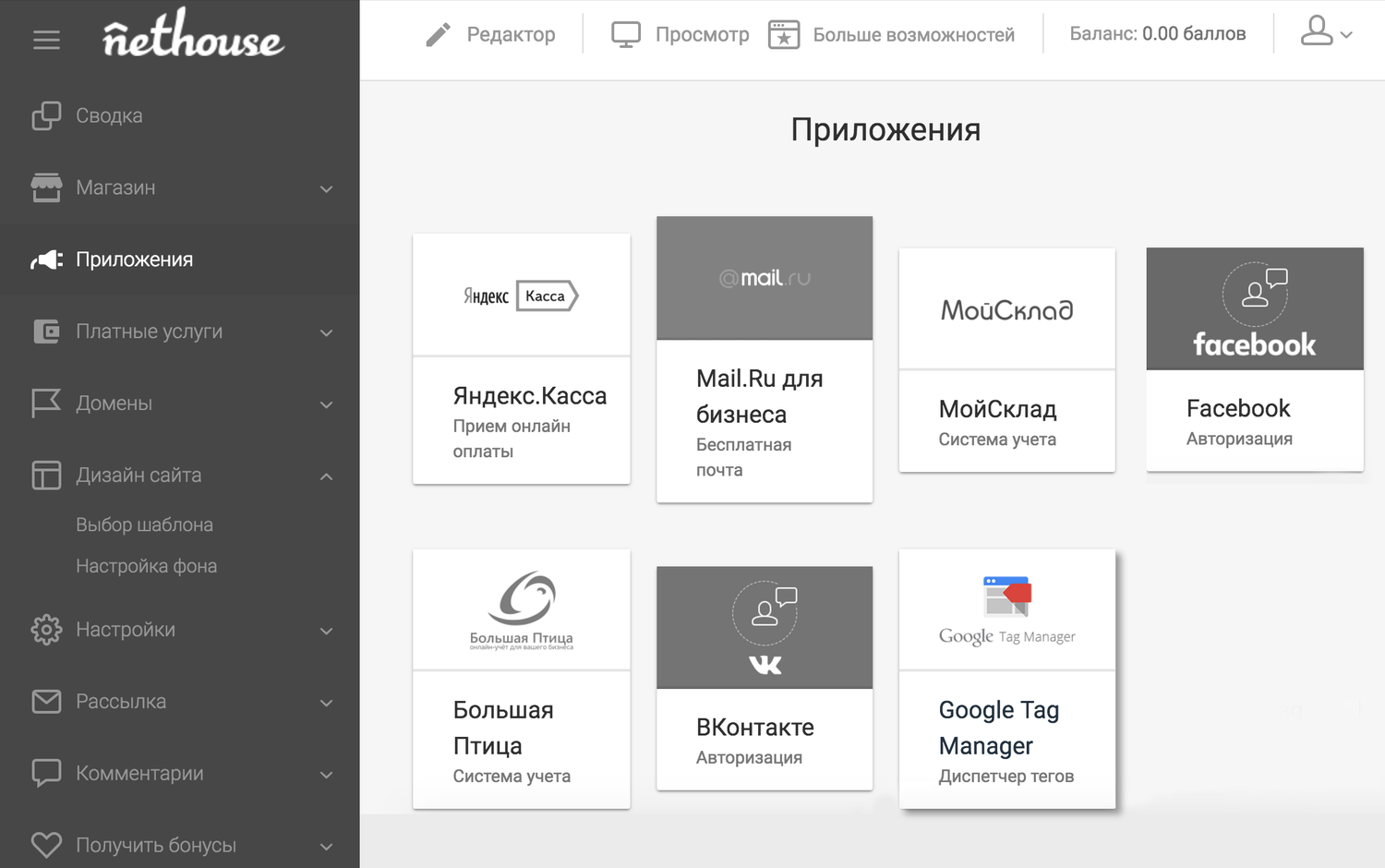Open the Facebook app title

1238,408
